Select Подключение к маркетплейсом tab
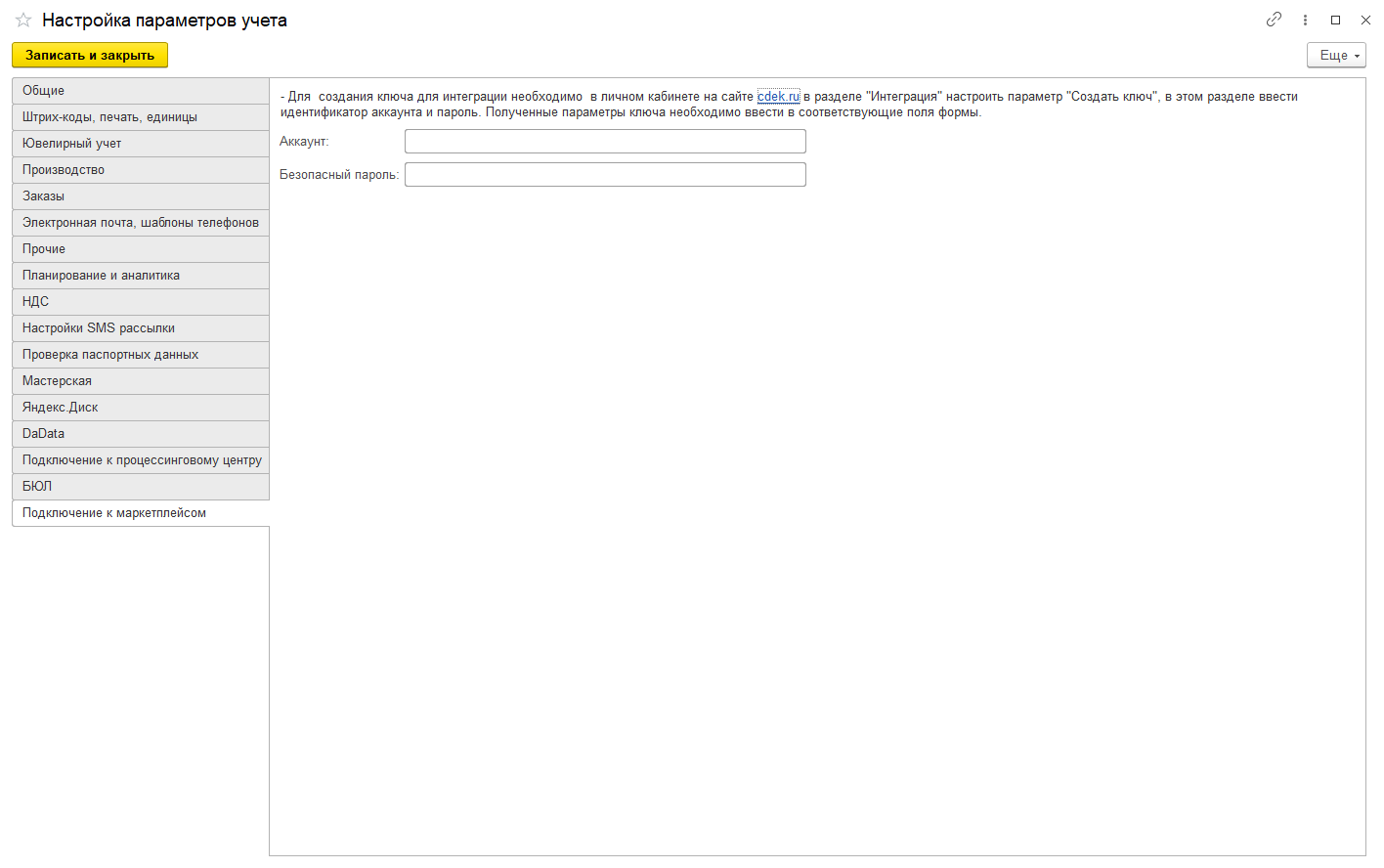1384x868 pixels. (141, 513)
